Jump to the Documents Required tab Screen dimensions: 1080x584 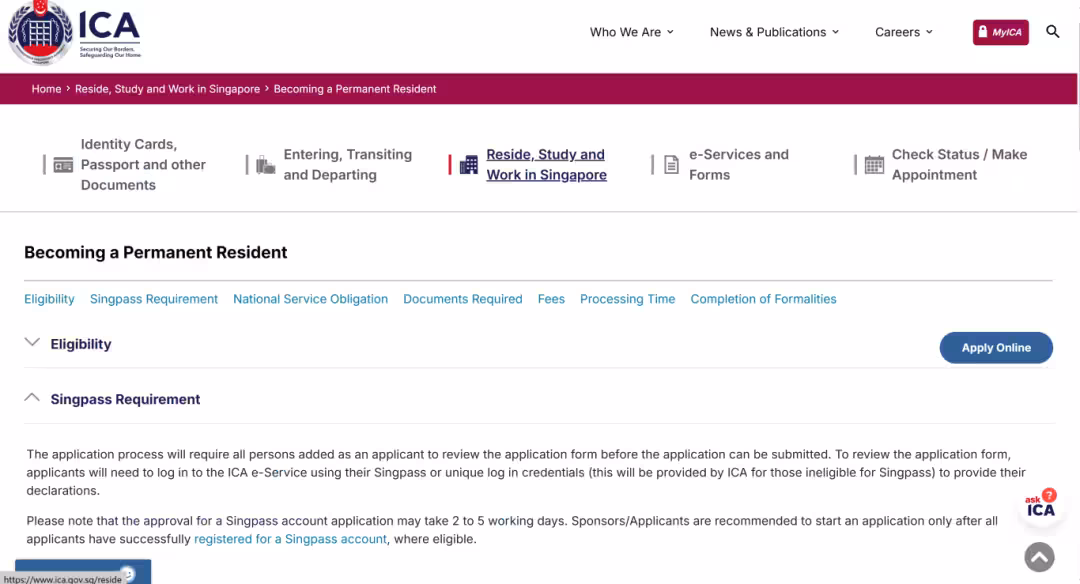pyautogui.click(x=462, y=299)
